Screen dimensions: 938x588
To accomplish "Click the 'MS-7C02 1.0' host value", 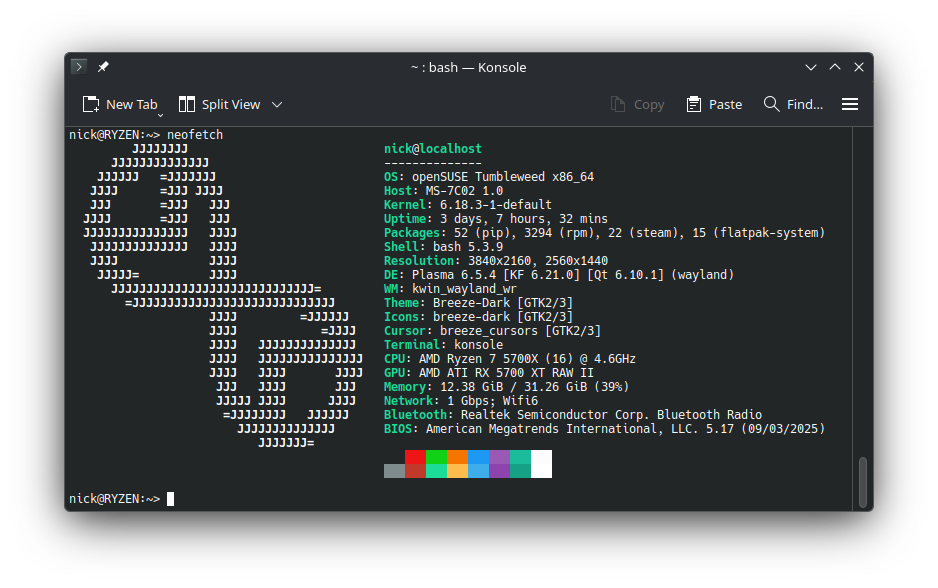I will pyautogui.click(x=464, y=191).
